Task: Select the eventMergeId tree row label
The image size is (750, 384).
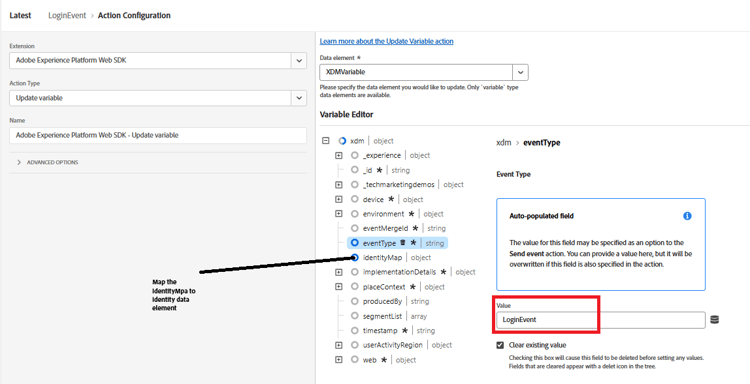Action: pos(386,229)
